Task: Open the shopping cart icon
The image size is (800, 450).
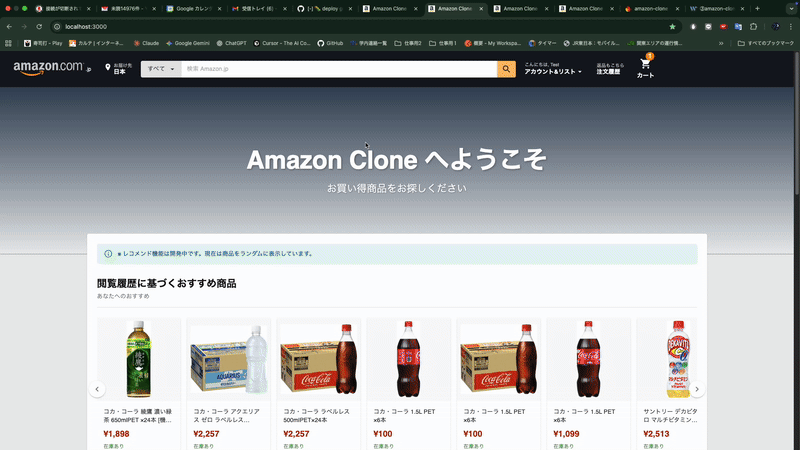Action: [x=645, y=64]
